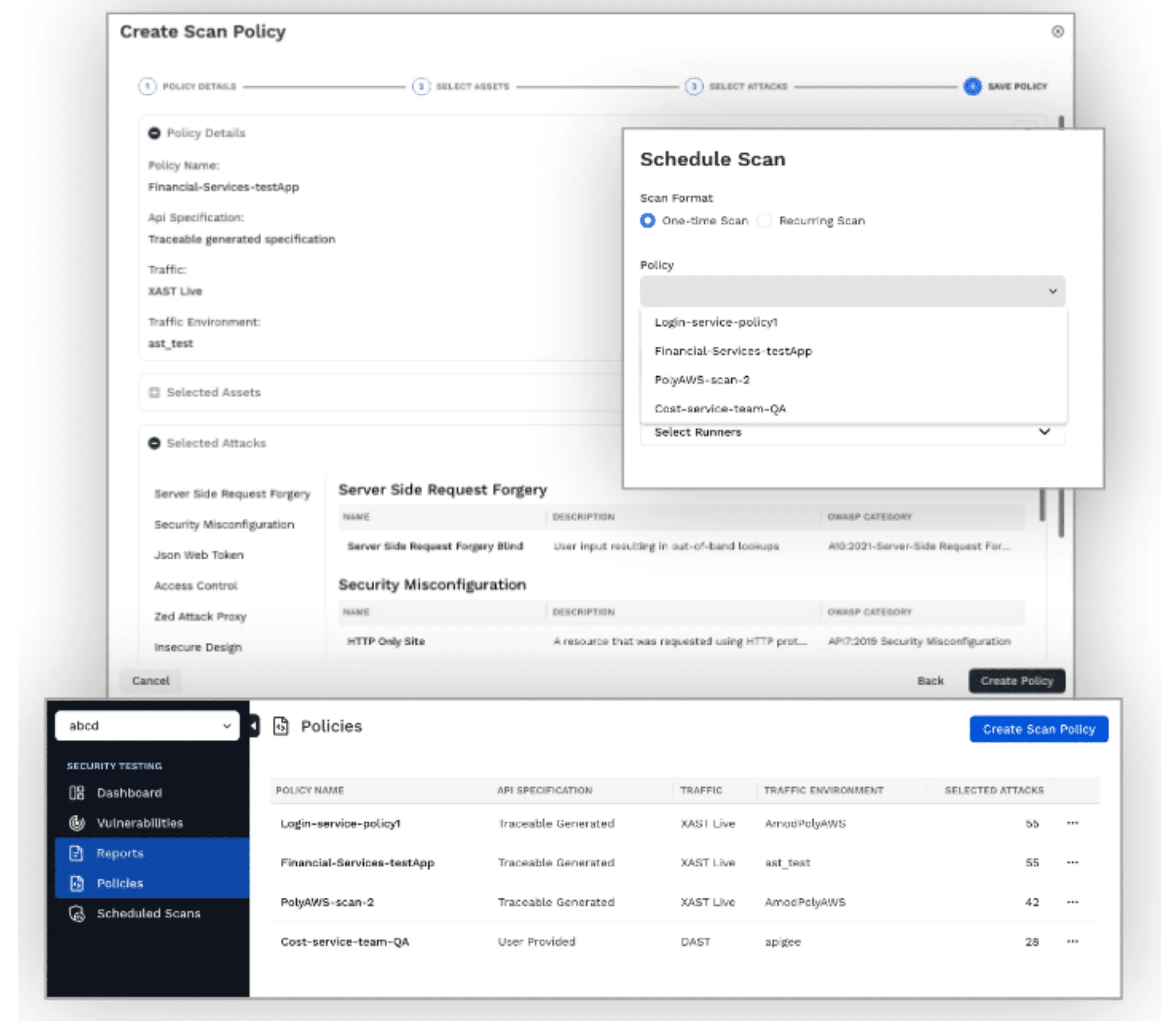The width and height of the screenshot is (1176, 1030).
Task: Select Security Misconfiguration attack category
Action: (223, 524)
